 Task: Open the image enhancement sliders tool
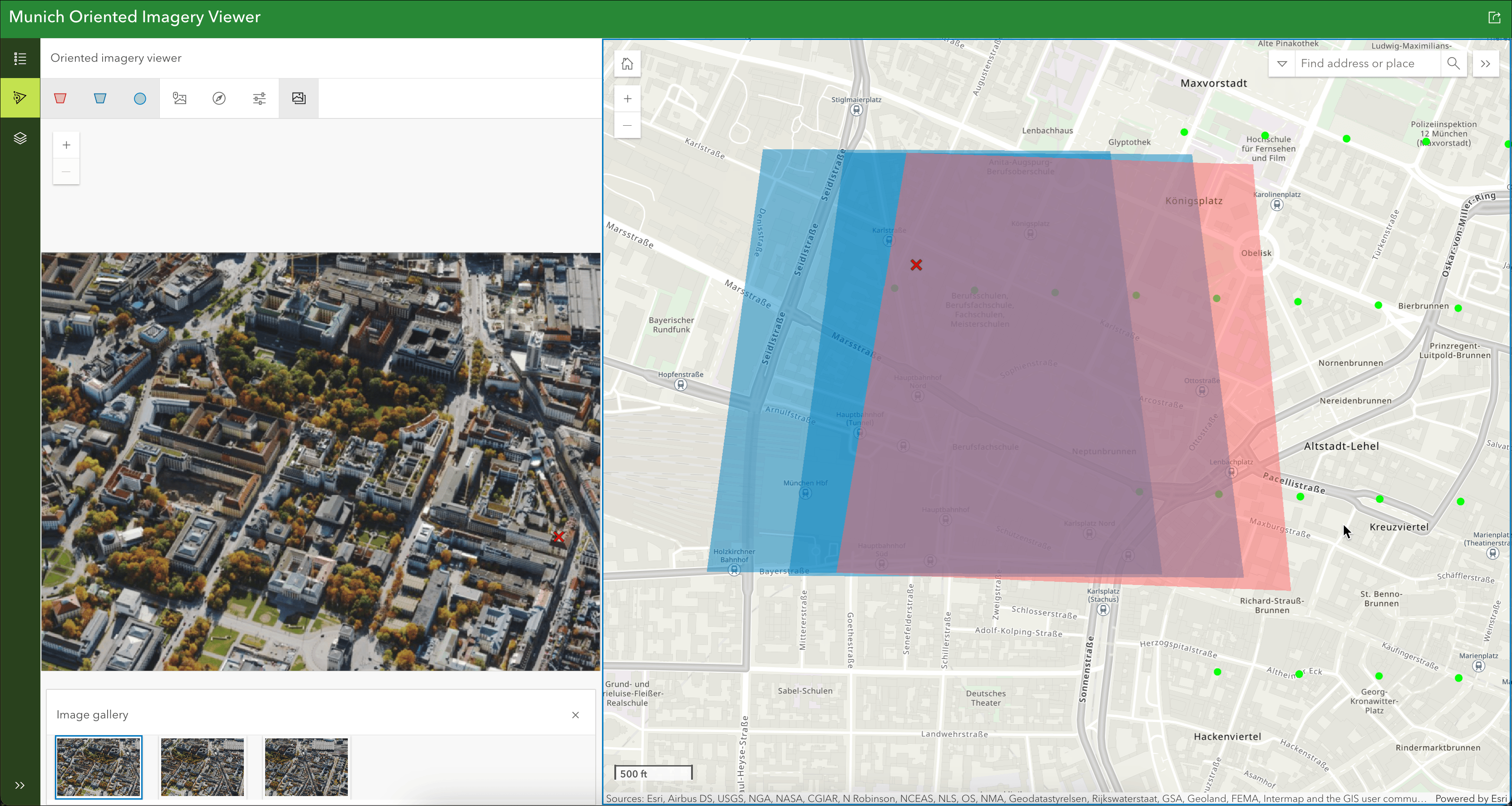point(259,98)
